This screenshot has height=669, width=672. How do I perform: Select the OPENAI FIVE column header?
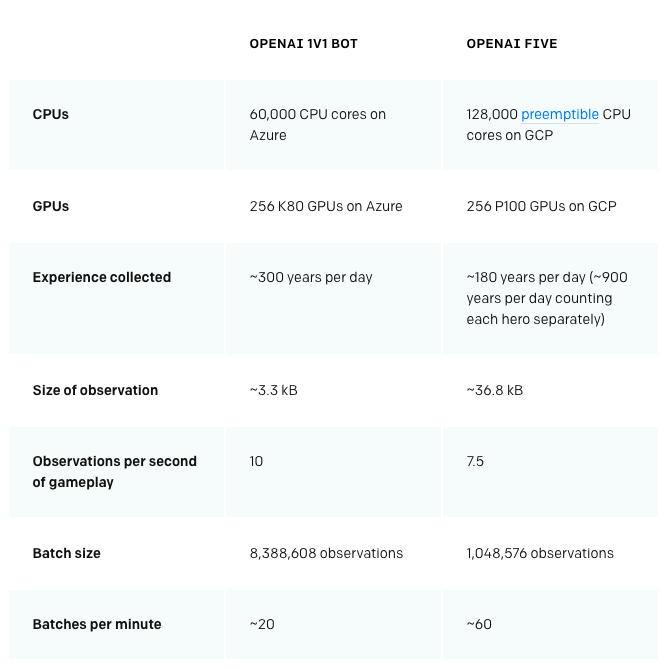(x=511, y=44)
